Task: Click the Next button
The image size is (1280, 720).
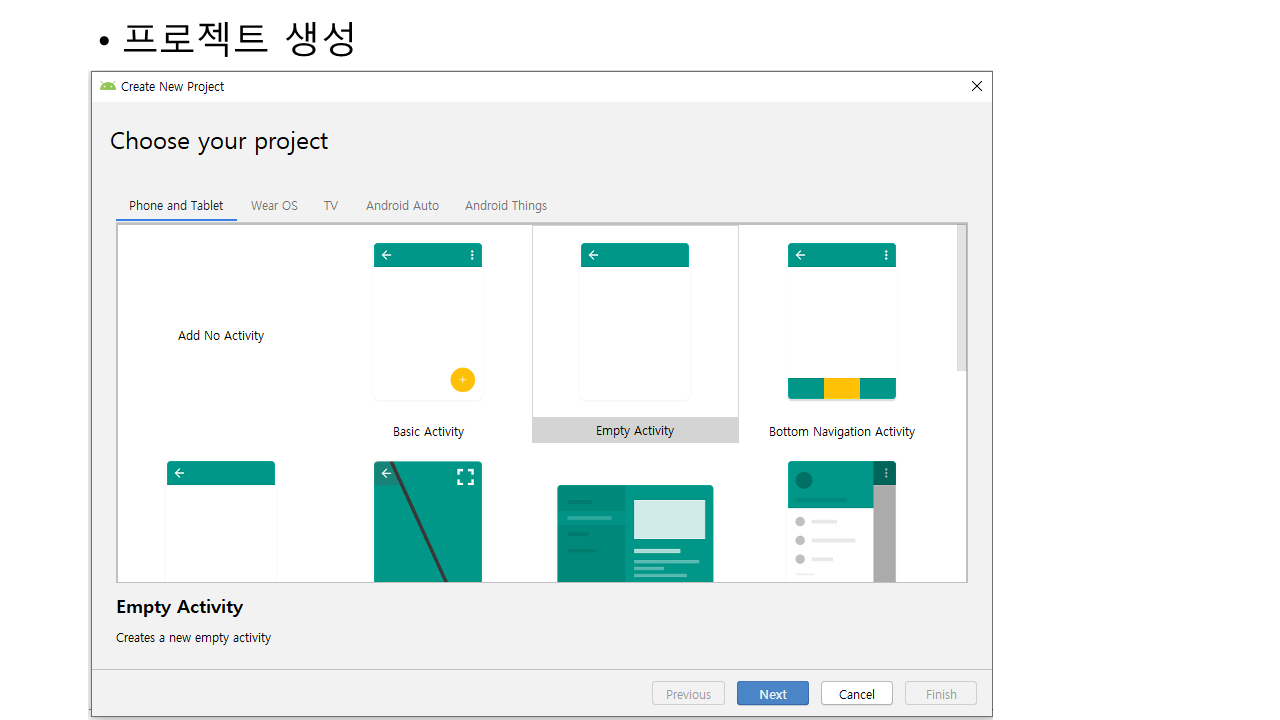Action: [x=773, y=694]
